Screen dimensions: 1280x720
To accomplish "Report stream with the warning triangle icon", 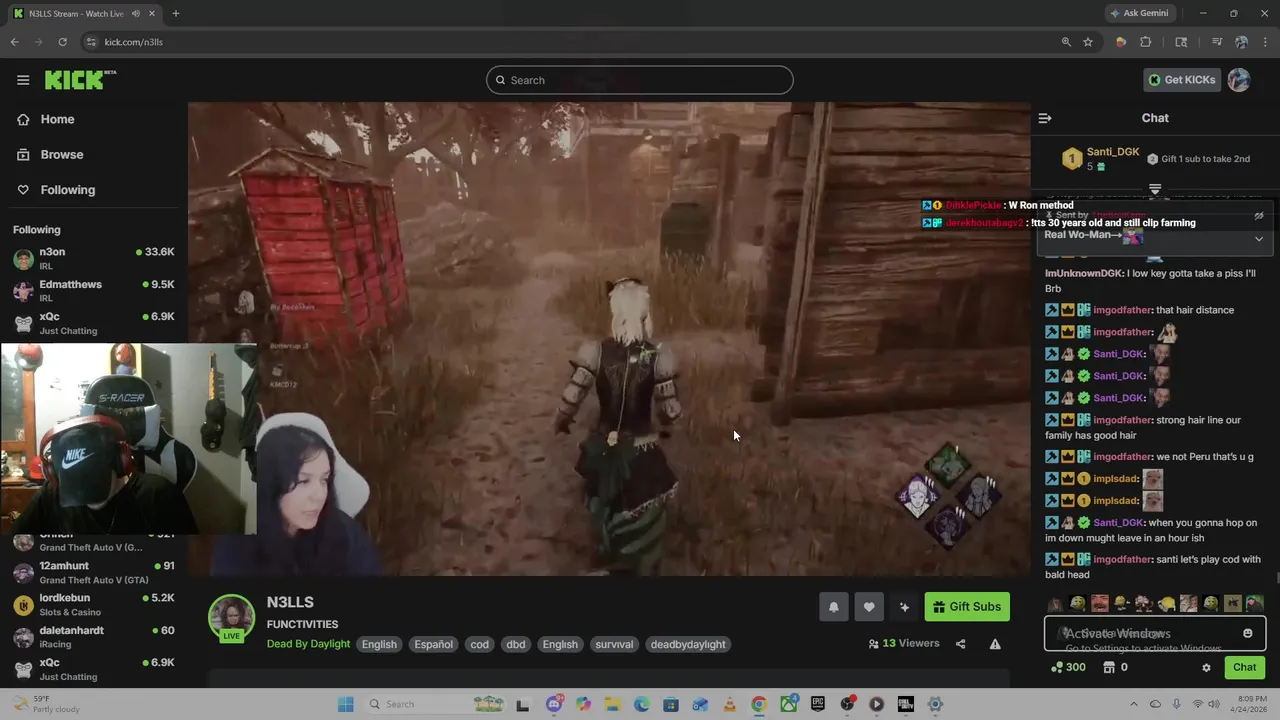I will coord(995,644).
